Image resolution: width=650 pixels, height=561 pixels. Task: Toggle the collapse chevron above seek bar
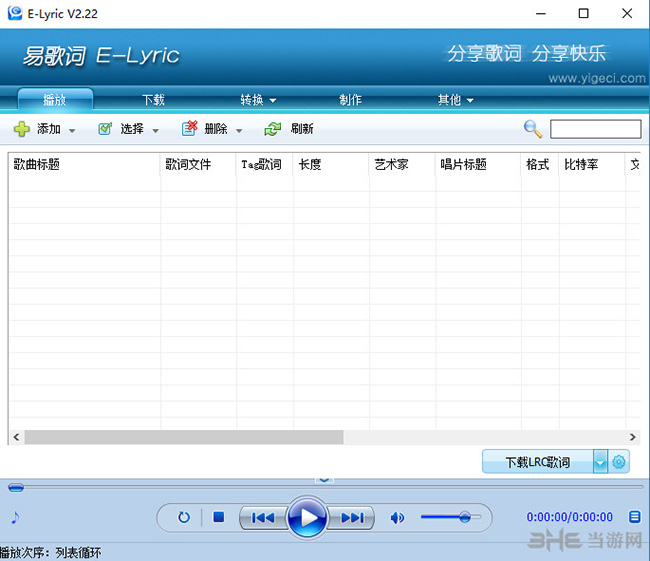tap(324, 480)
